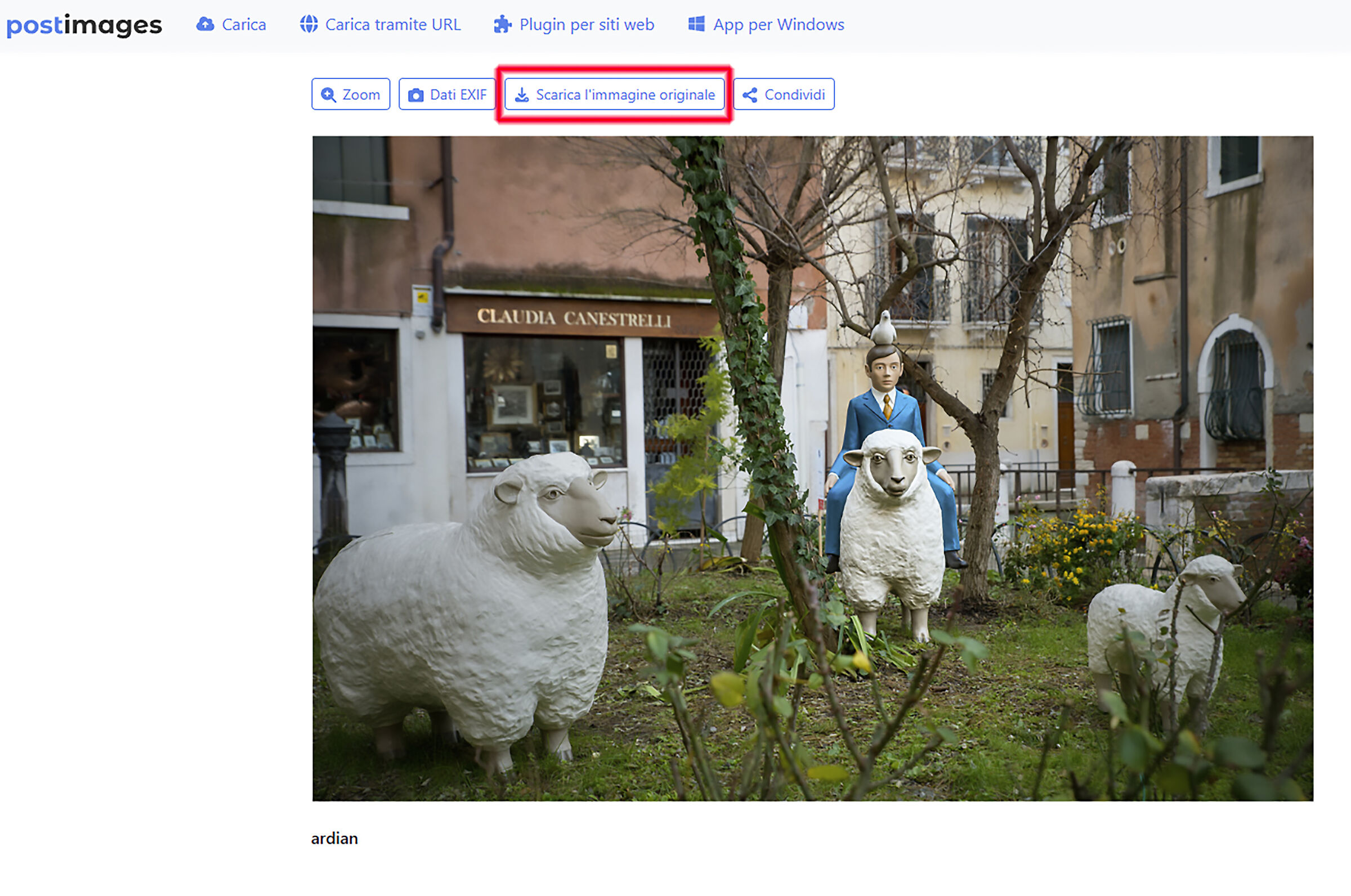Open Plugin per siti web link
This screenshot has width=1351, height=896.
tap(574, 25)
